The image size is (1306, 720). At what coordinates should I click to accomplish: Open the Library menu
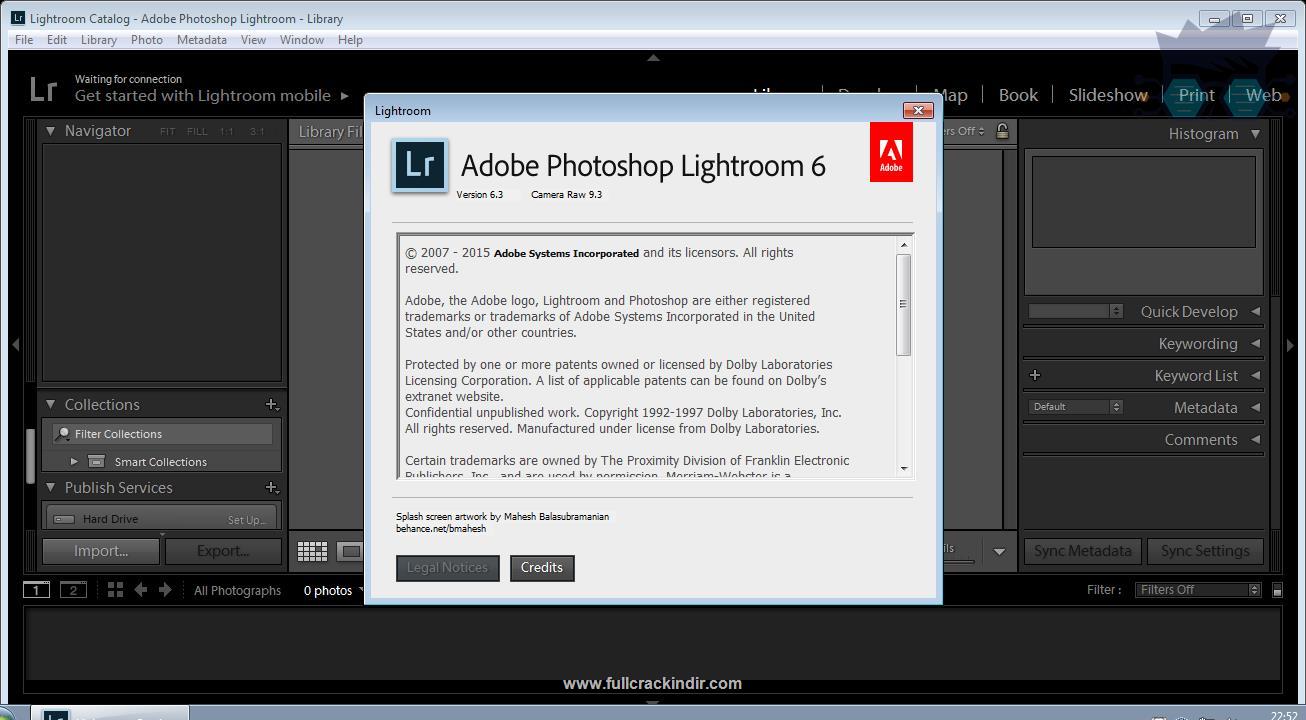pos(99,40)
